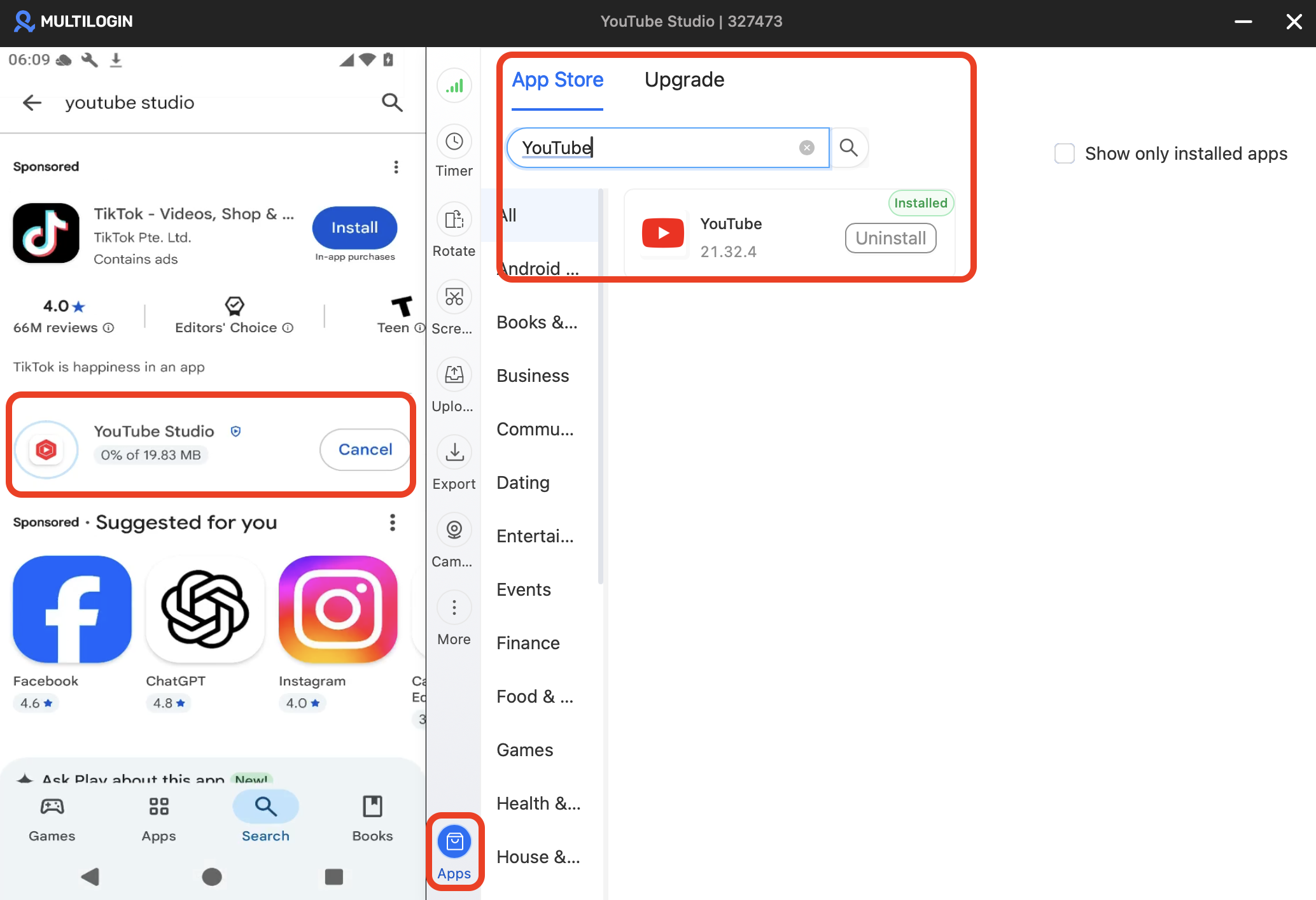The height and width of the screenshot is (900, 1316).
Task: Tap the YouTube Studio title text
Action: (x=154, y=432)
